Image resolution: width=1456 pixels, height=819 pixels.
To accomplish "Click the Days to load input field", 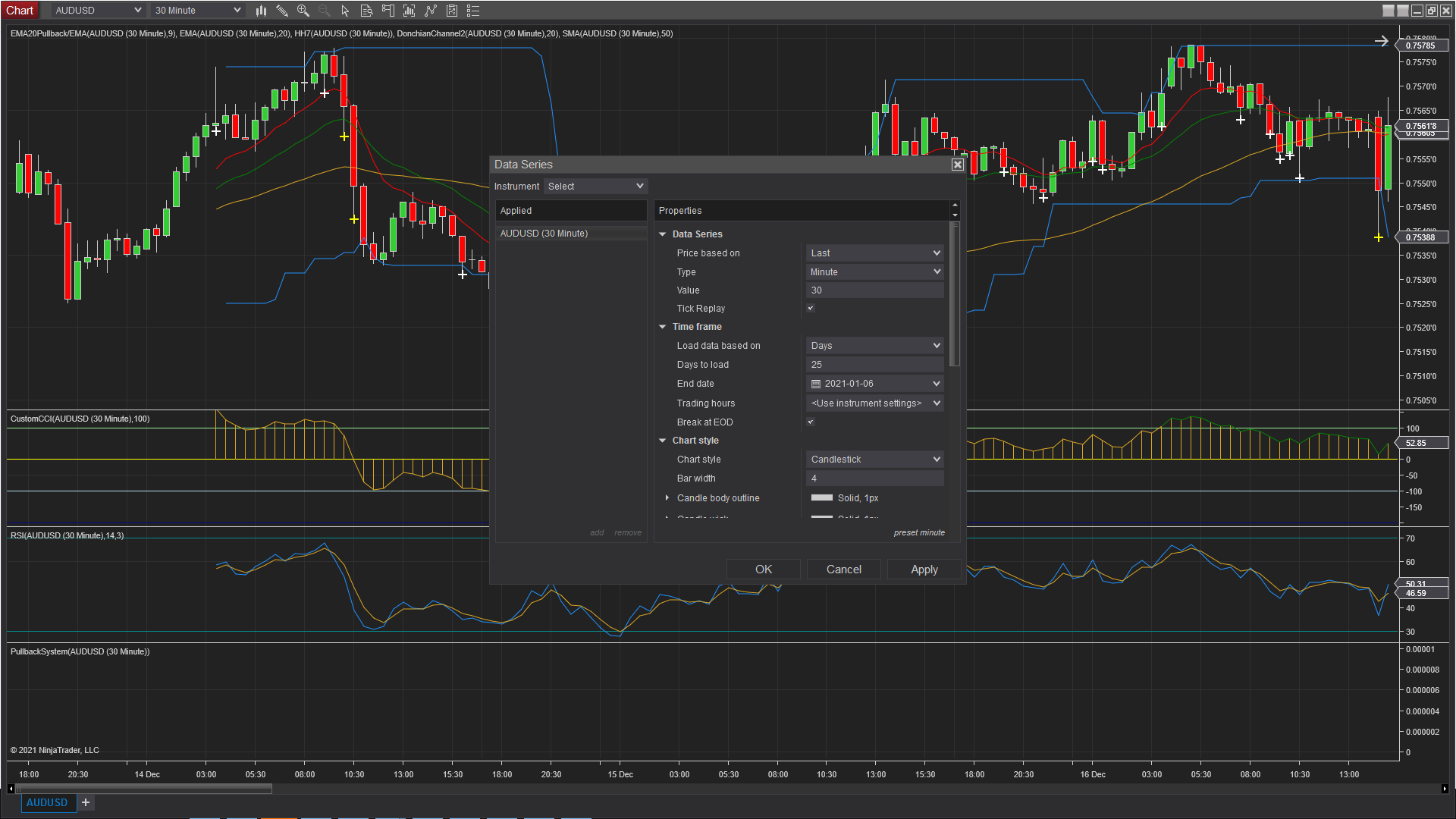I will click(874, 365).
